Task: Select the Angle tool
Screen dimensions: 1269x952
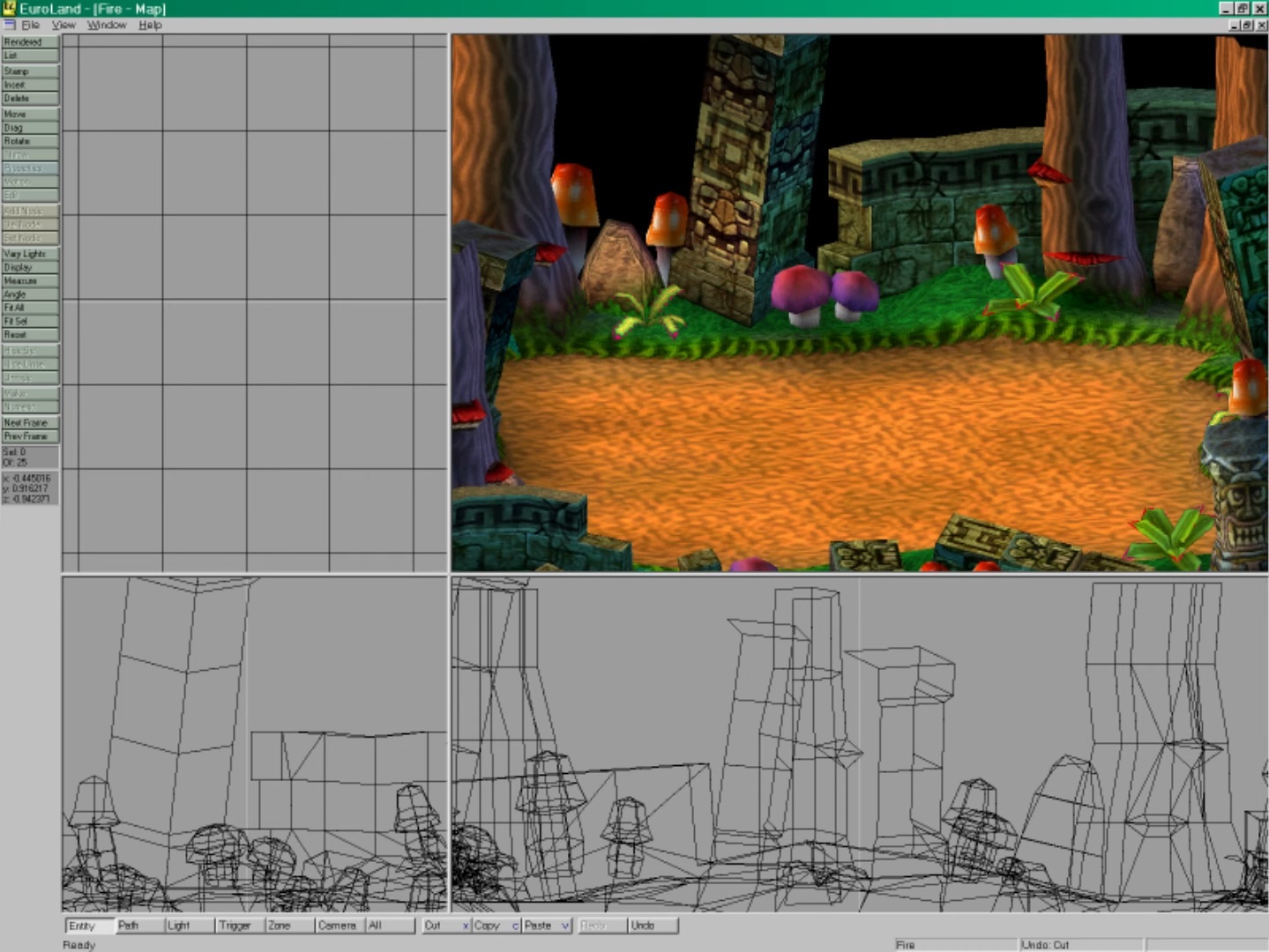Action: (30, 294)
